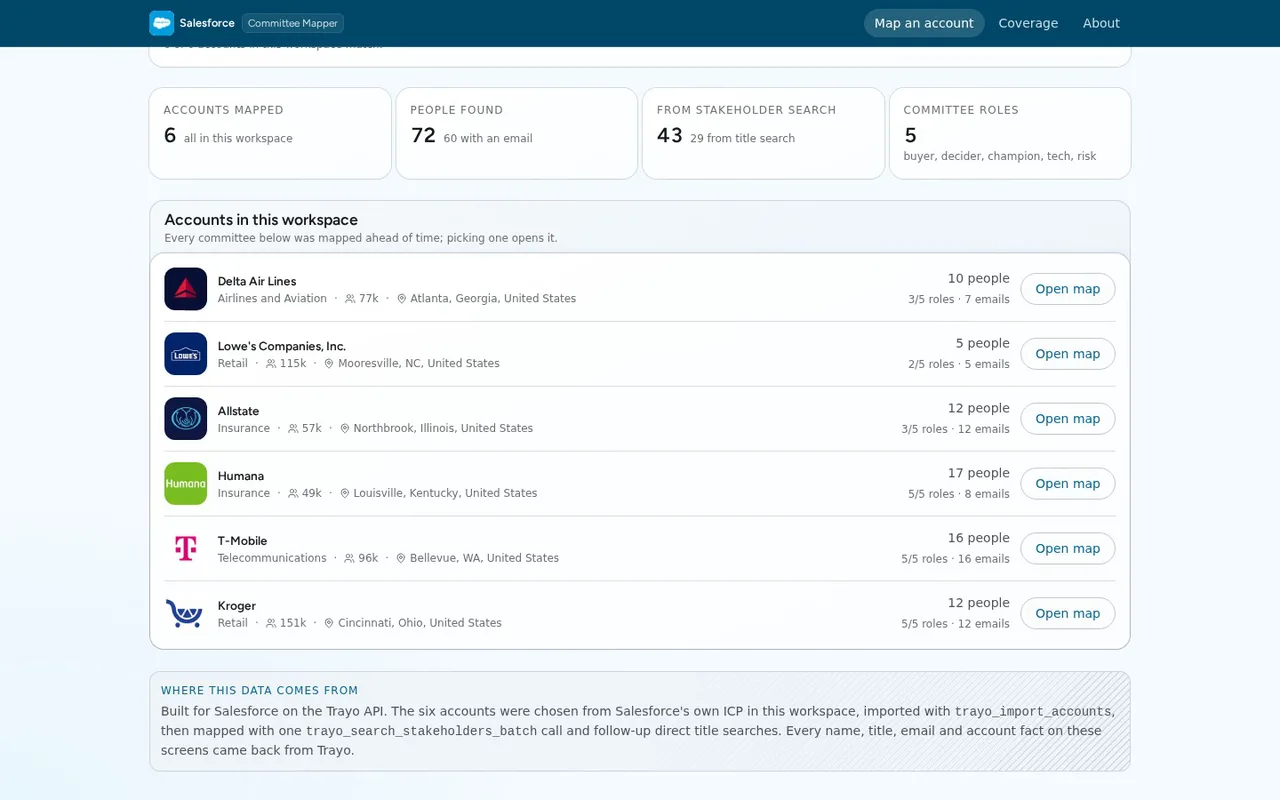Click the employee icon beside 151k
The image size is (1280, 800).
tap(271, 624)
